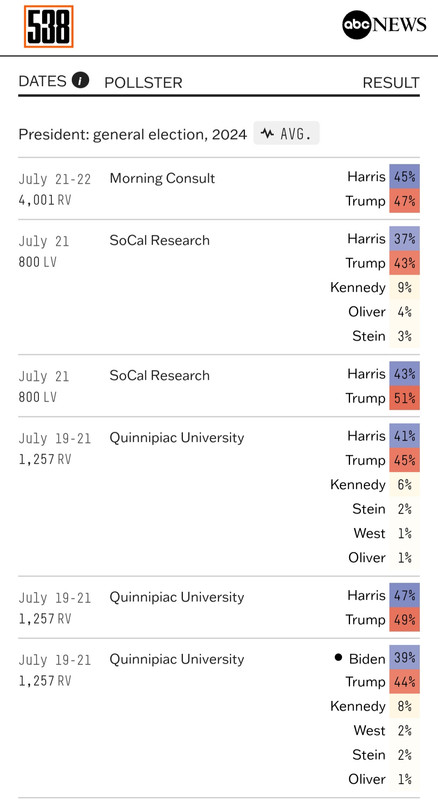The width and height of the screenshot is (438, 800).
Task: Click the Trump 44% result swatch
Action: pyautogui.click(x=404, y=682)
